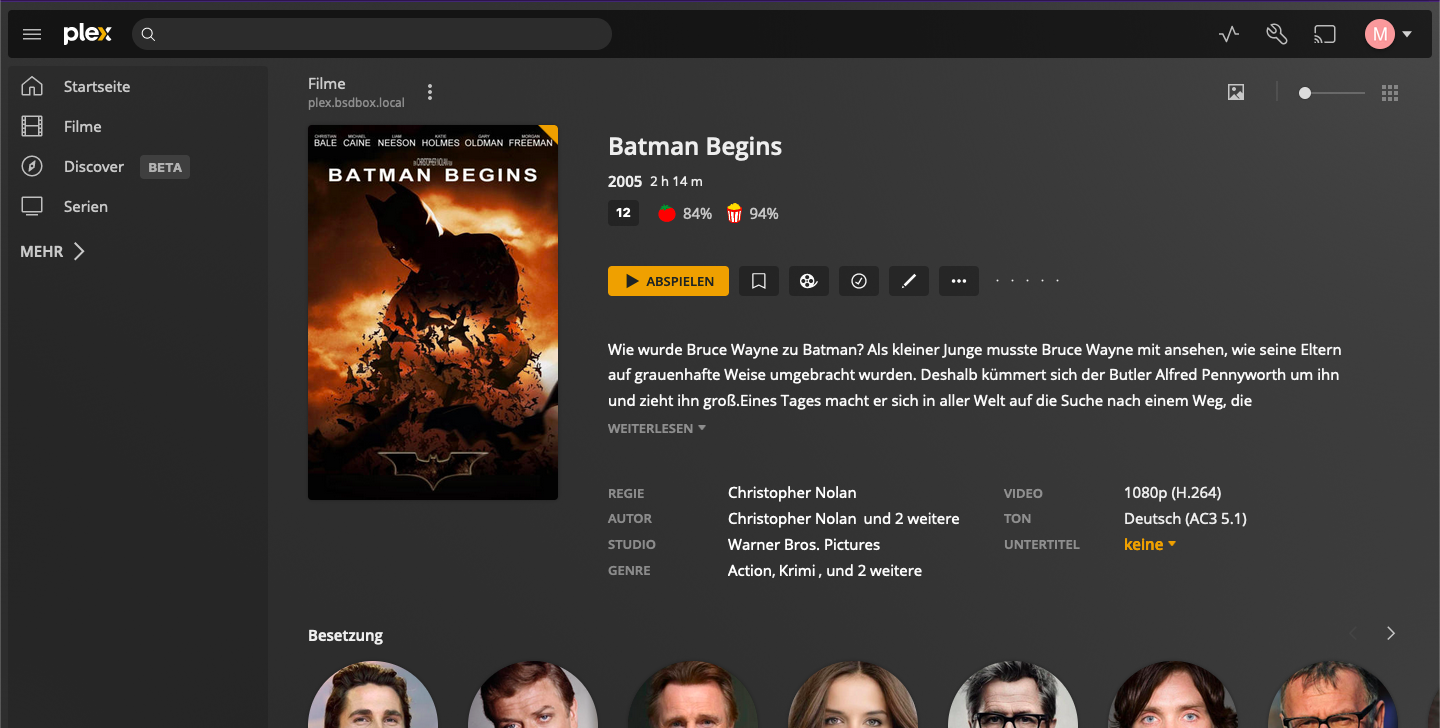Image resolution: width=1440 pixels, height=728 pixels.
Task: Adjust the poster size slider
Action: [1331, 93]
